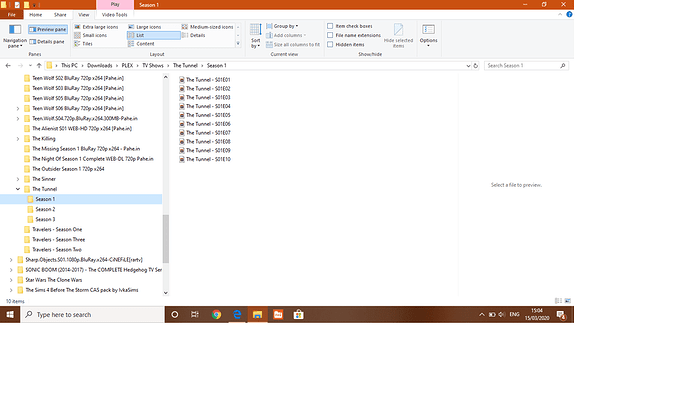Select The Tunnel - S01E01 file
The height and width of the screenshot is (400, 690).
tap(205, 80)
